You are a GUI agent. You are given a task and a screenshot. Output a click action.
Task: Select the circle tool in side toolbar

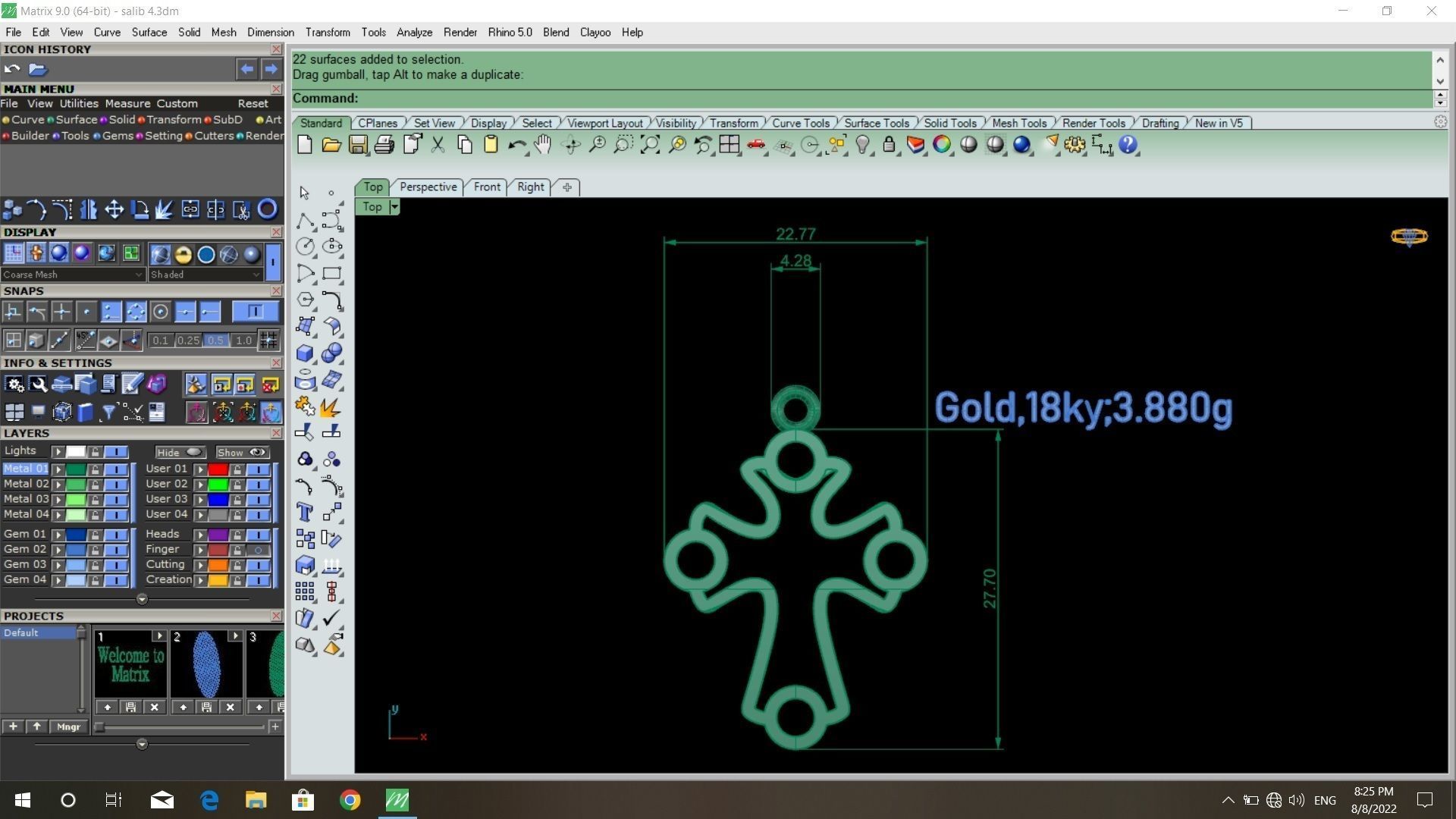pyautogui.click(x=305, y=246)
